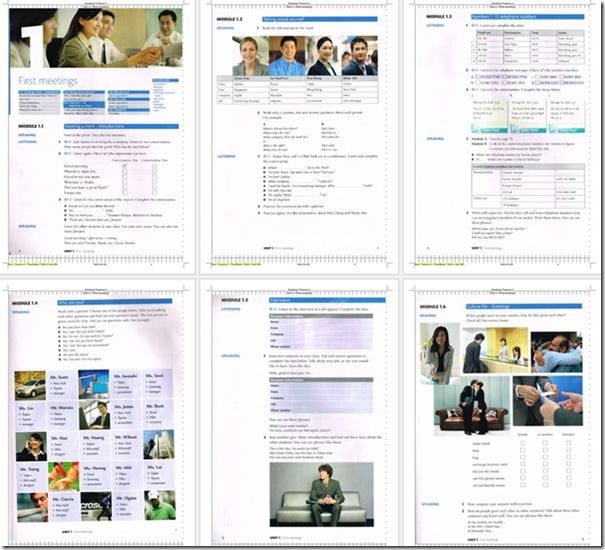Viewport: 605px width, 550px height.
Task: Select the 'Ms. Iwasaki' card
Action: [x=126, y=385]
